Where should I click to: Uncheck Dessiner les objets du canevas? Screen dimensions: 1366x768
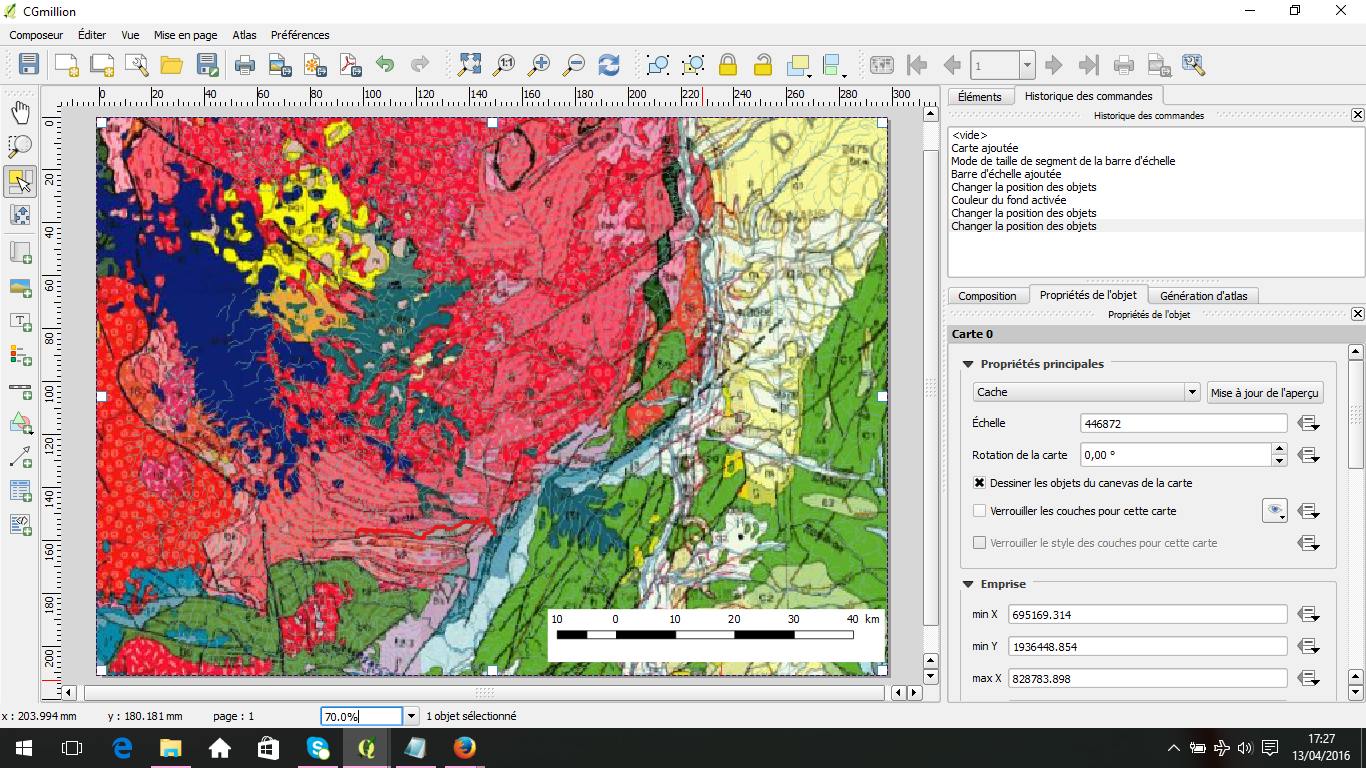tap(977, 483)
